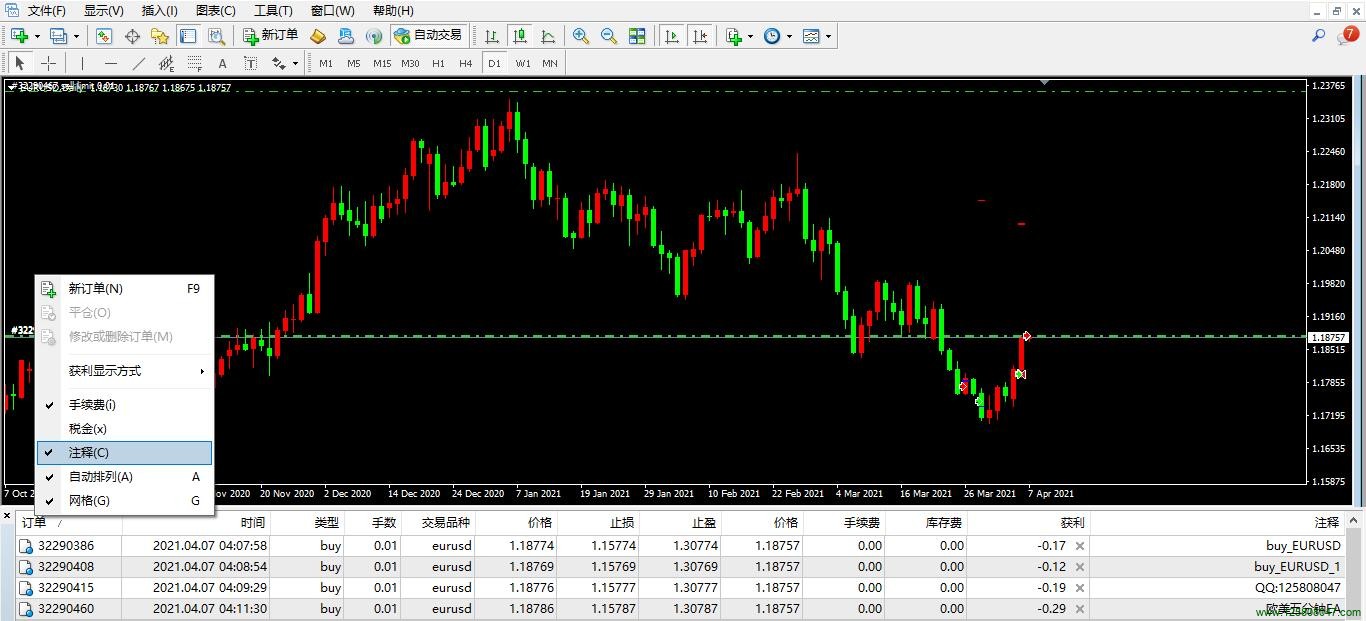Zoom in on the chart
This screenshot has width=1366, height=621.
click(581, 36)
